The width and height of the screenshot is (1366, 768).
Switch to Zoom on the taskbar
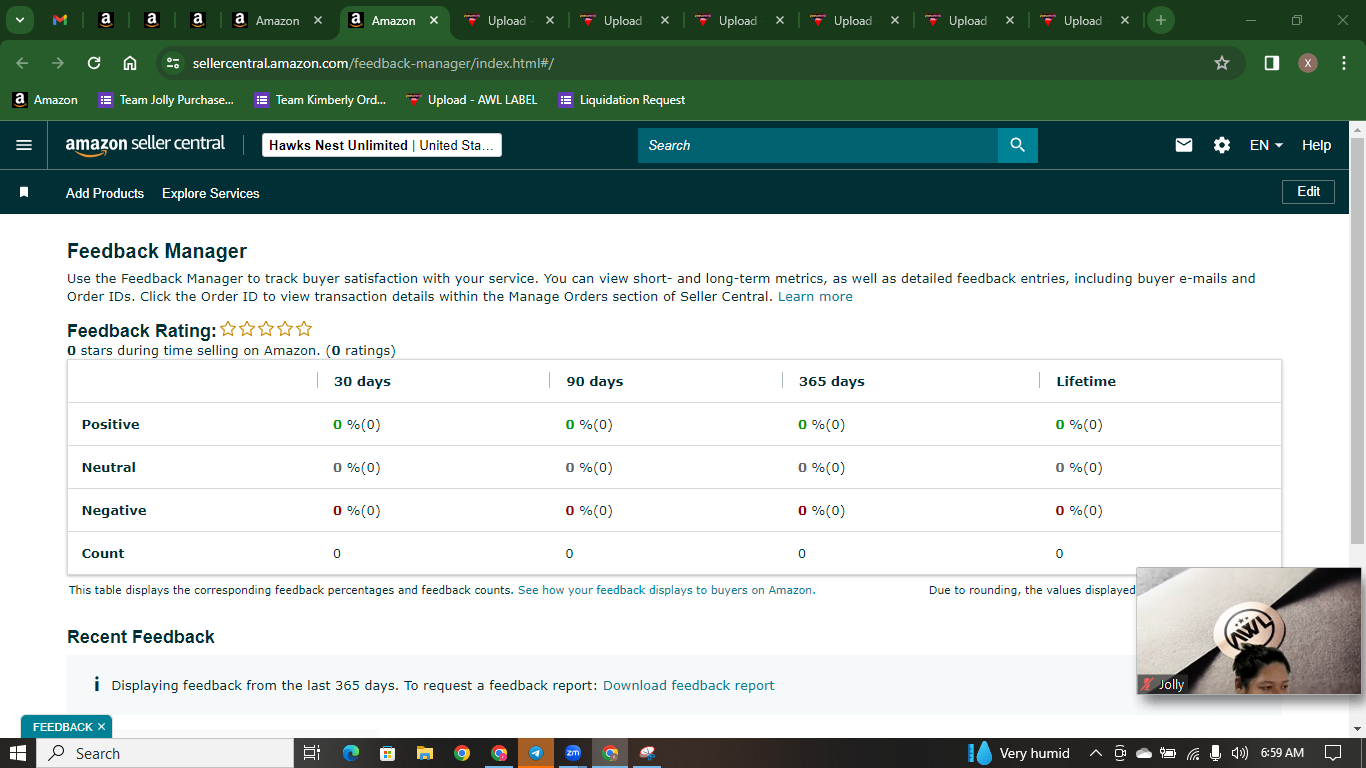[573, 753]
